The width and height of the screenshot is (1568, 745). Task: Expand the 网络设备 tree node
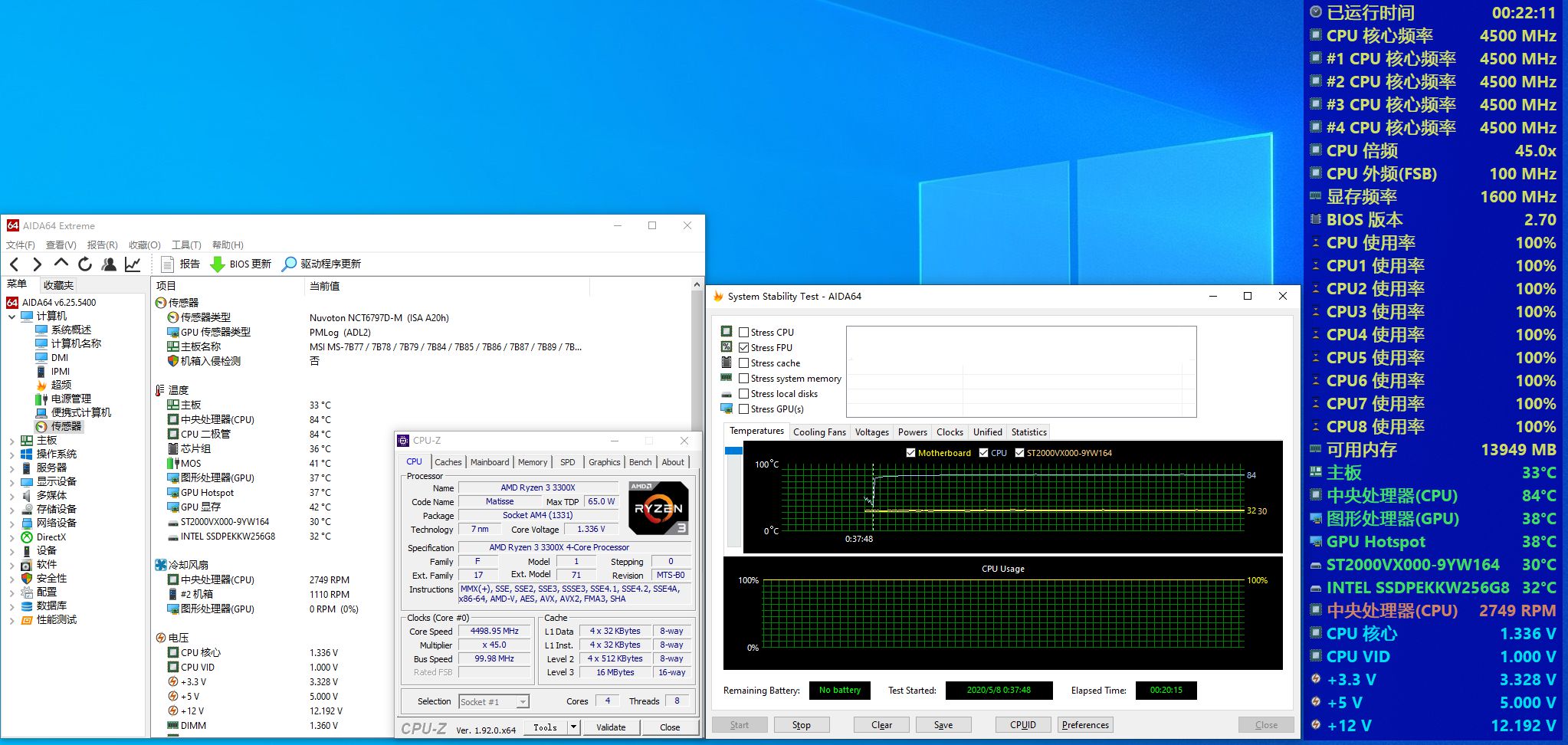pyautogui.click(x=11, y=523)
